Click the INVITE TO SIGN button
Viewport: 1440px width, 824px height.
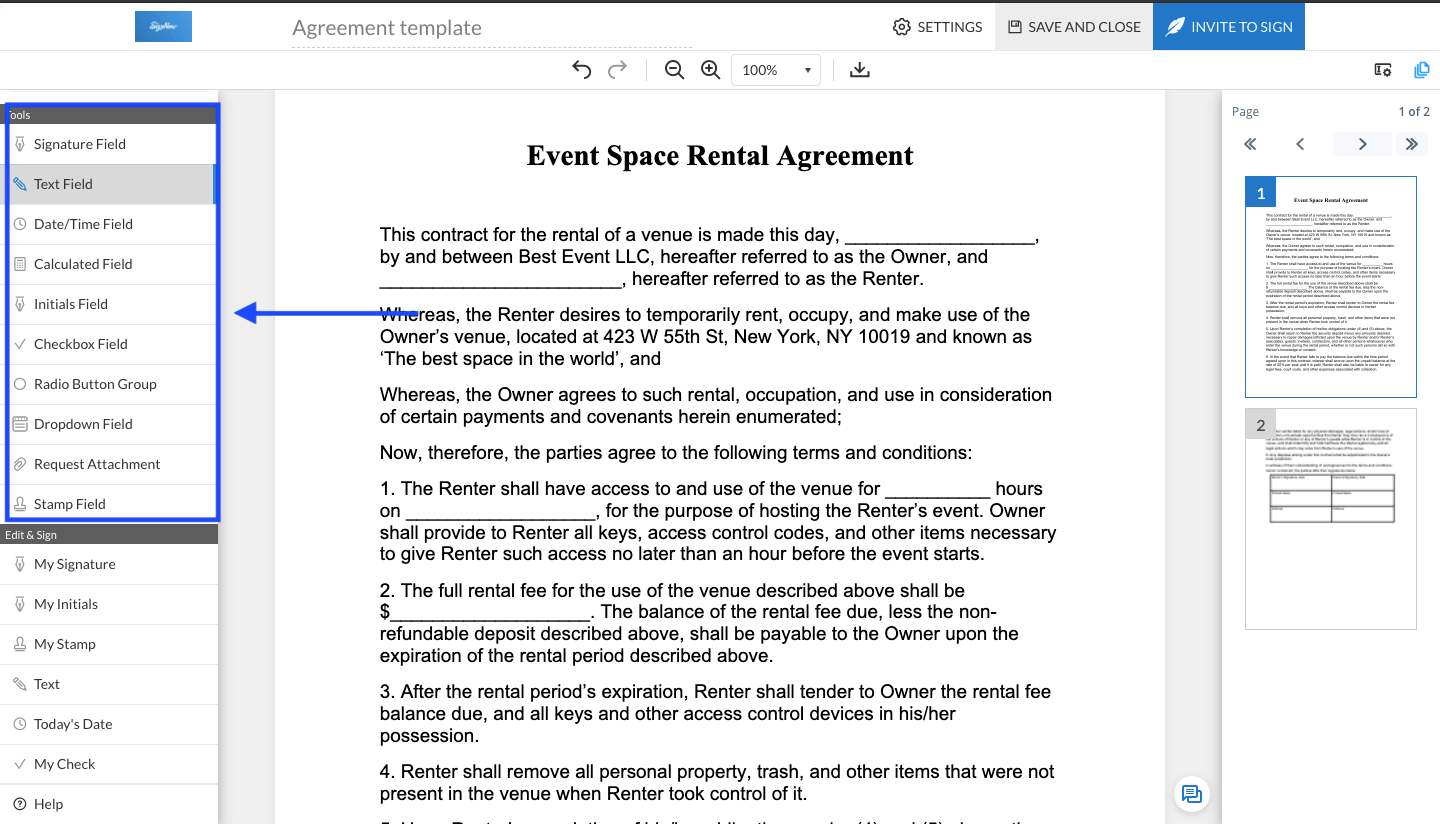(x=1228, y=27)
